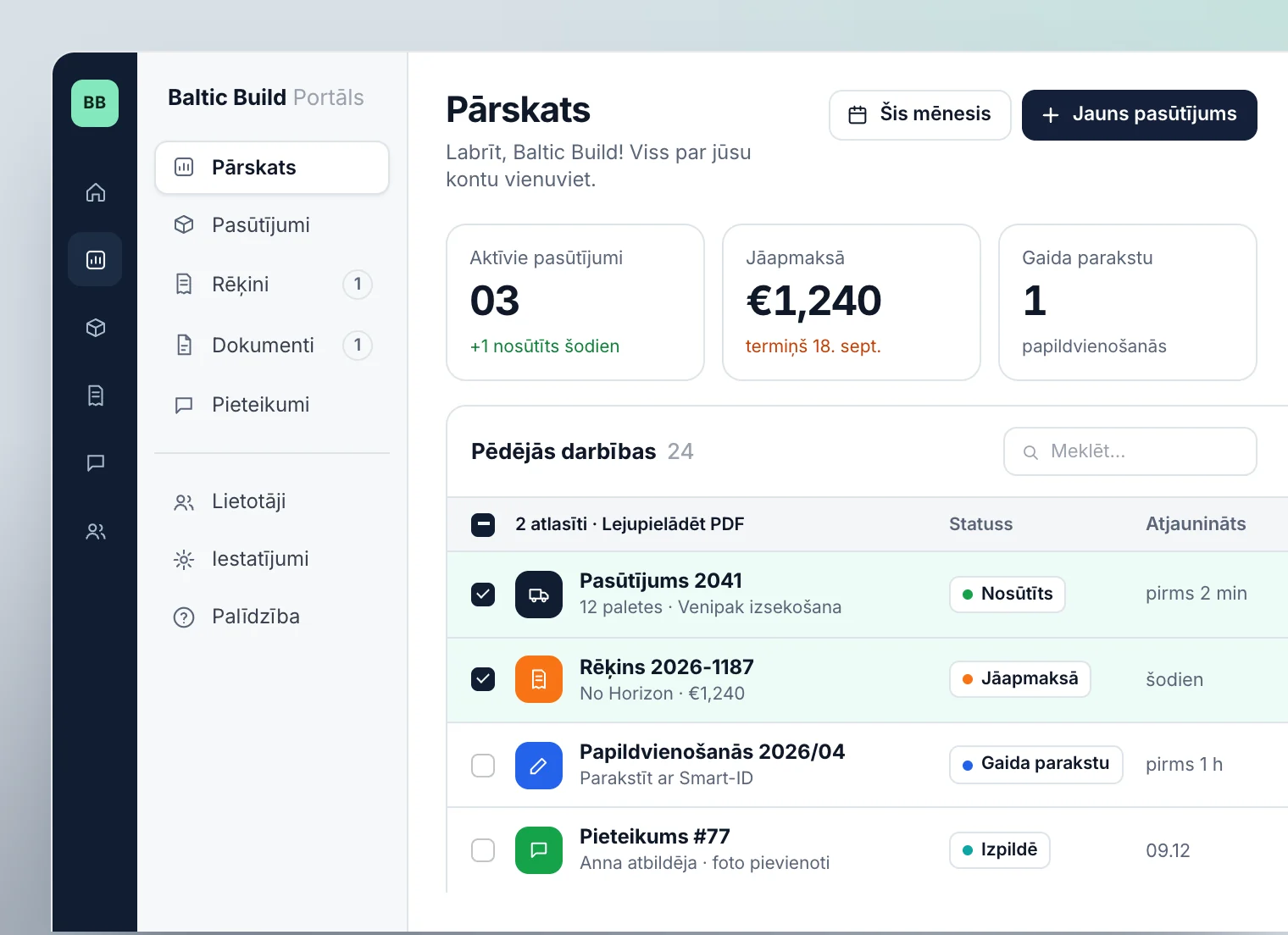
Task: Open the Aktīvie pasūtījumi stat card
Action: tap(575, 302)
